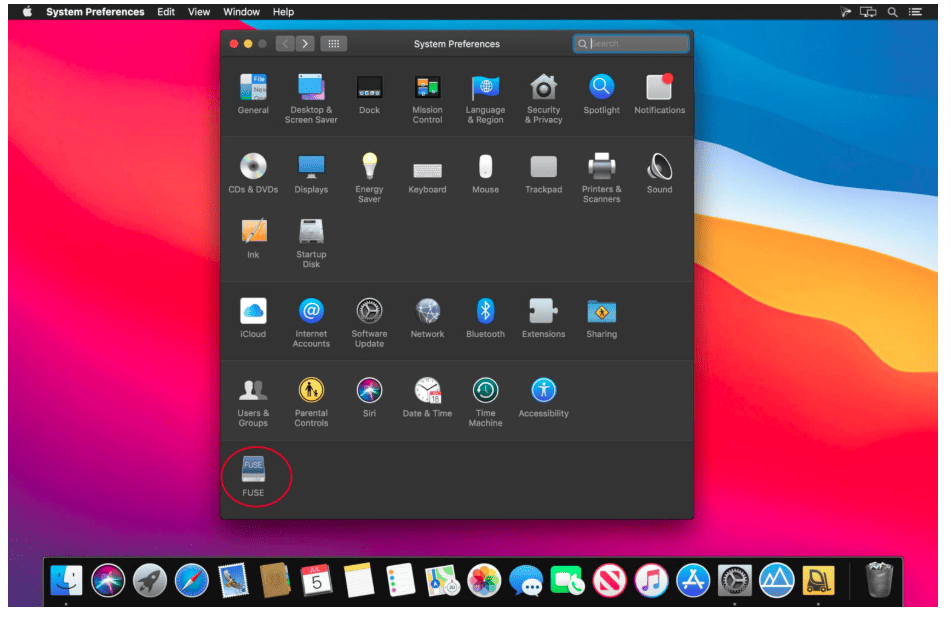Open the Window menu

click(241, 12)
